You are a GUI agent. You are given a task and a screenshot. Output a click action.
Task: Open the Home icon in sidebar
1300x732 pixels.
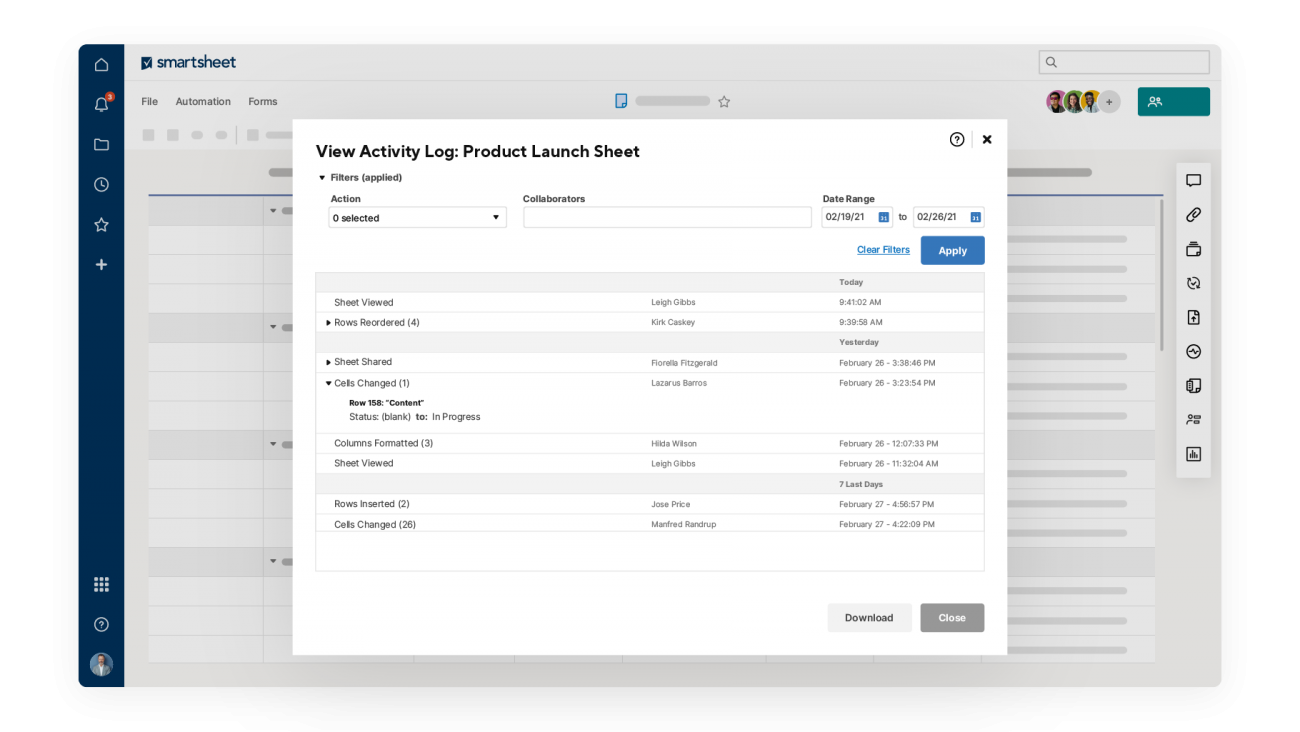click(101, 65)
